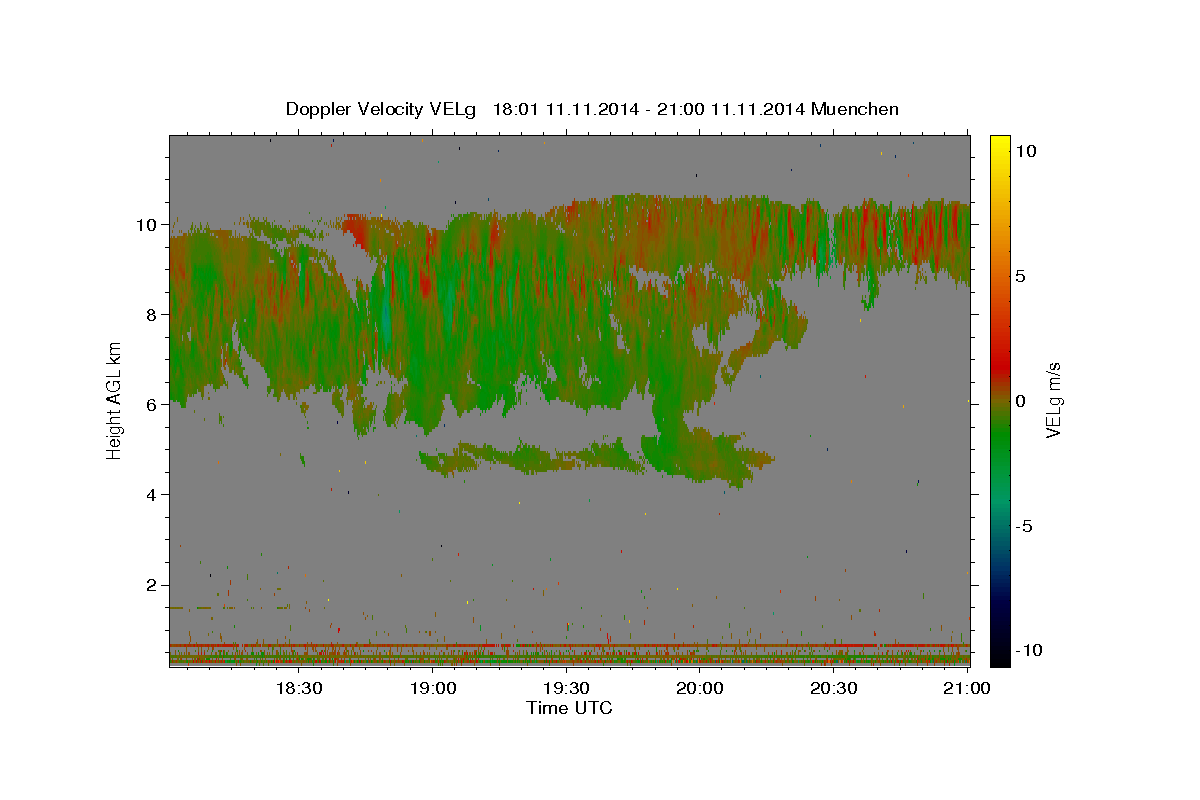Click the 'Height AGL km' axis title
The width and height of the screenshot is (1200, 800).
click(115, 400)
